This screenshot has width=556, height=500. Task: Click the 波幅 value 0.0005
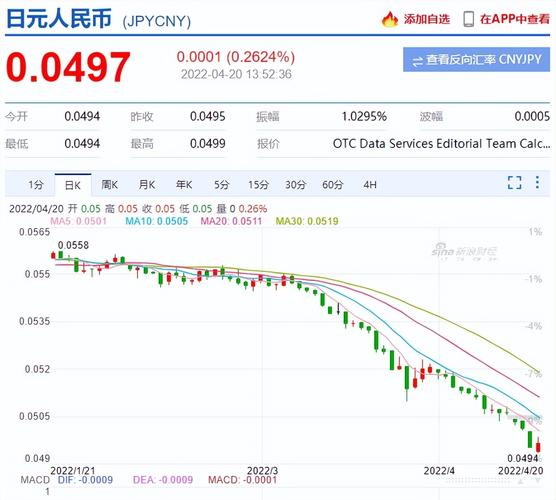pos(532,116)
